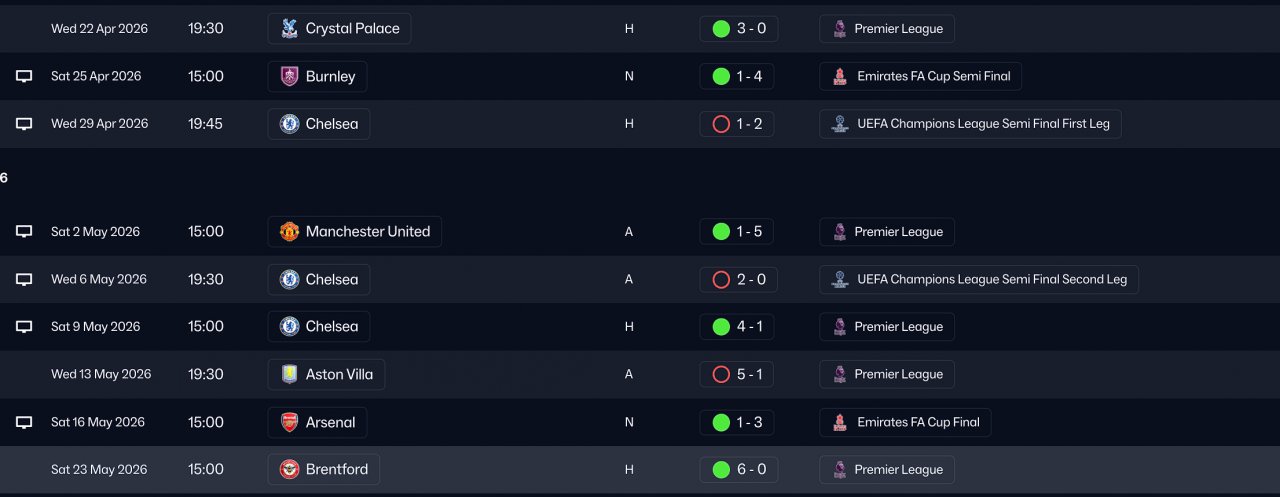Click the Crystal Palace club badge

point(289,29)
